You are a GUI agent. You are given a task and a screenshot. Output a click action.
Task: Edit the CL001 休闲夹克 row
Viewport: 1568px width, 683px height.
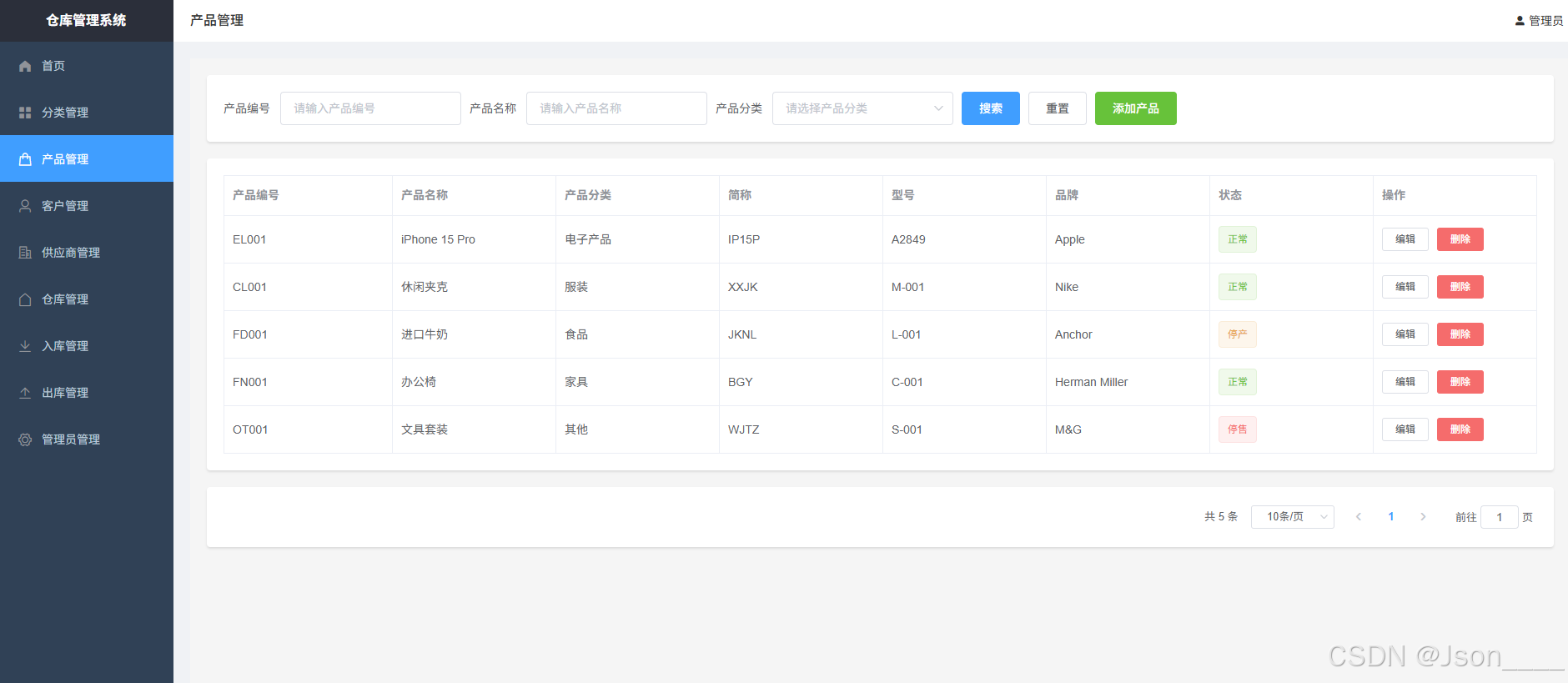click(1405, 287)
